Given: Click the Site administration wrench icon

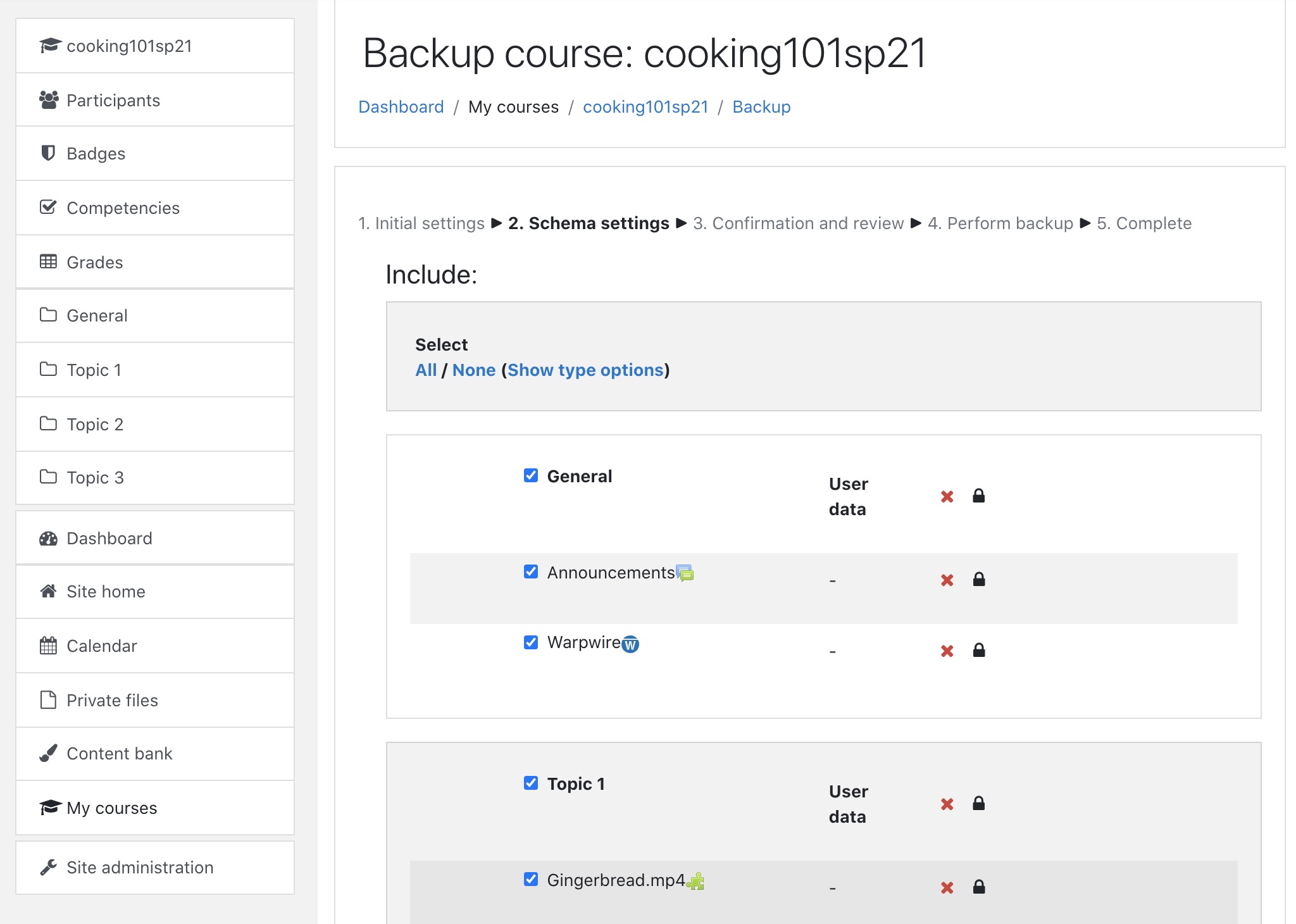Looking at the screenshot, I should coord(48,867).
